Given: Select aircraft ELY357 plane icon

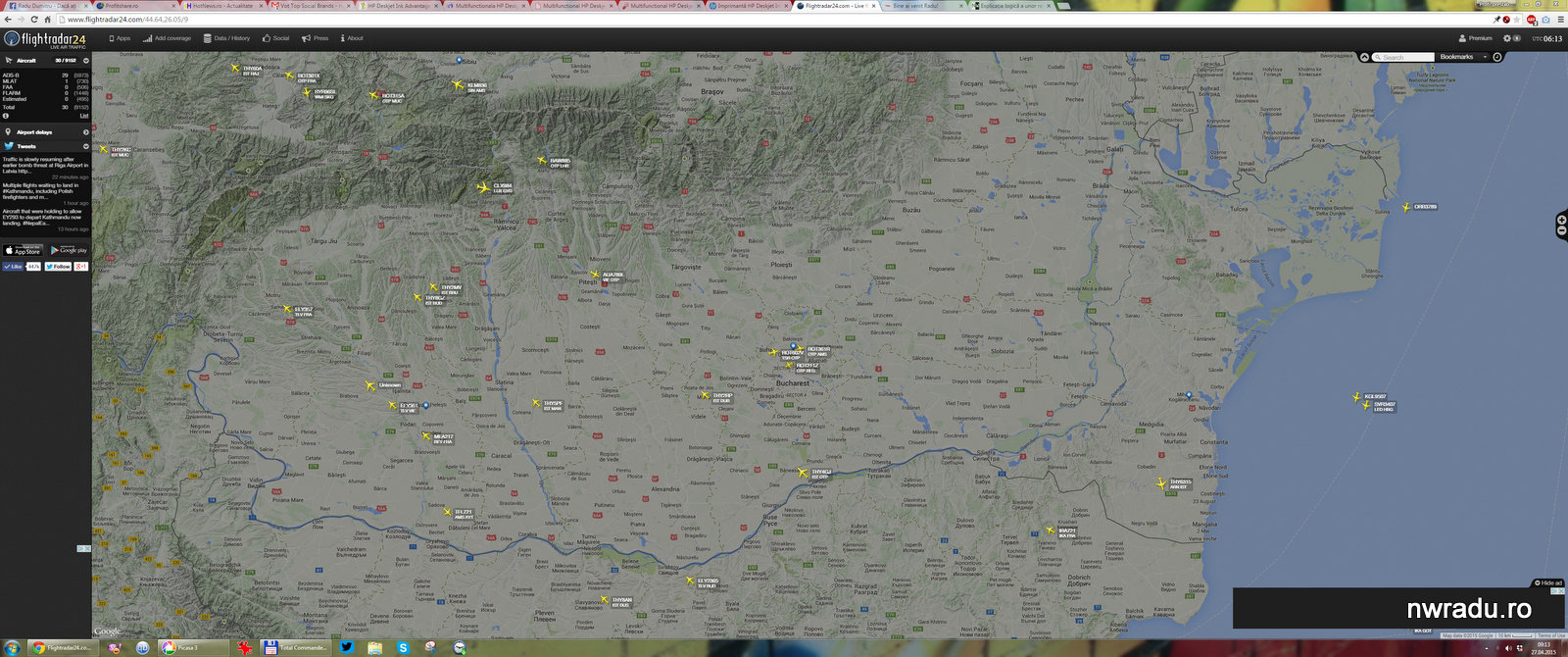Looking at the screenshot, I should point(287,310).
